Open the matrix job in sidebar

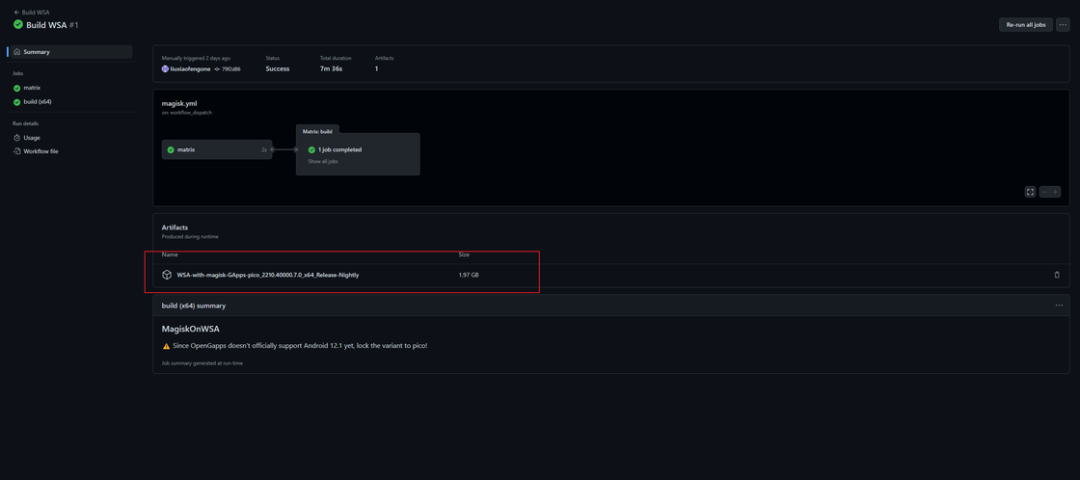tap(32, 87)
